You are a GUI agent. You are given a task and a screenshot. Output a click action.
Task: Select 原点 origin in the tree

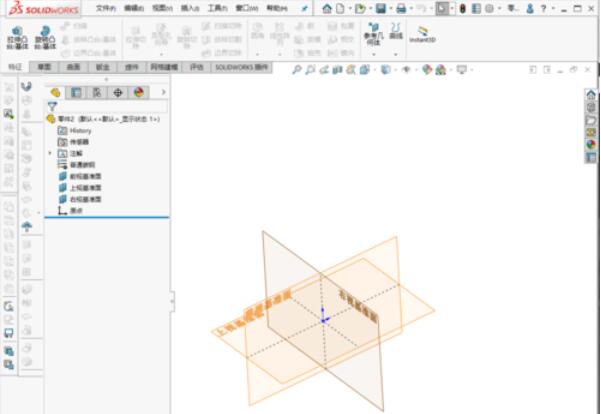point(70,210)
